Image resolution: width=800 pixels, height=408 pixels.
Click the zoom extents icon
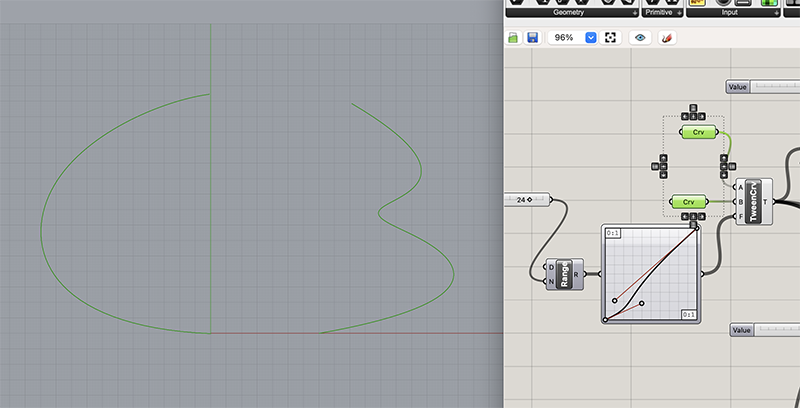pyautogui.click(x=609, y=37)
